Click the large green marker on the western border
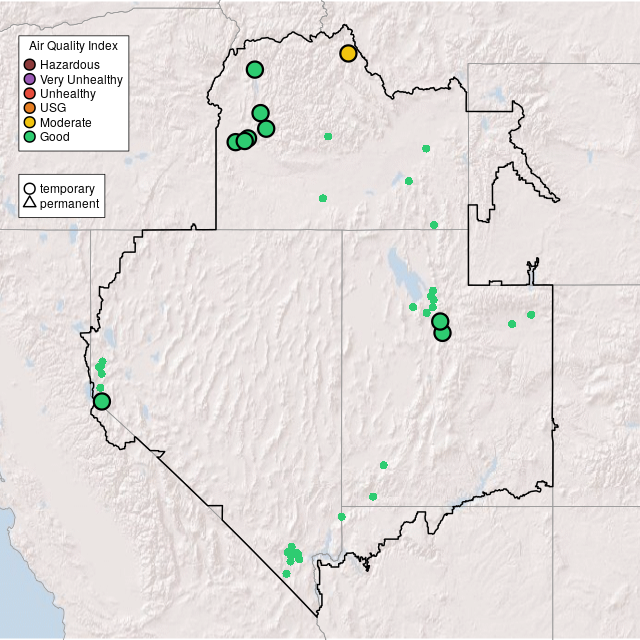Screen dimensions: 640x640 click(x=101, y=401)
